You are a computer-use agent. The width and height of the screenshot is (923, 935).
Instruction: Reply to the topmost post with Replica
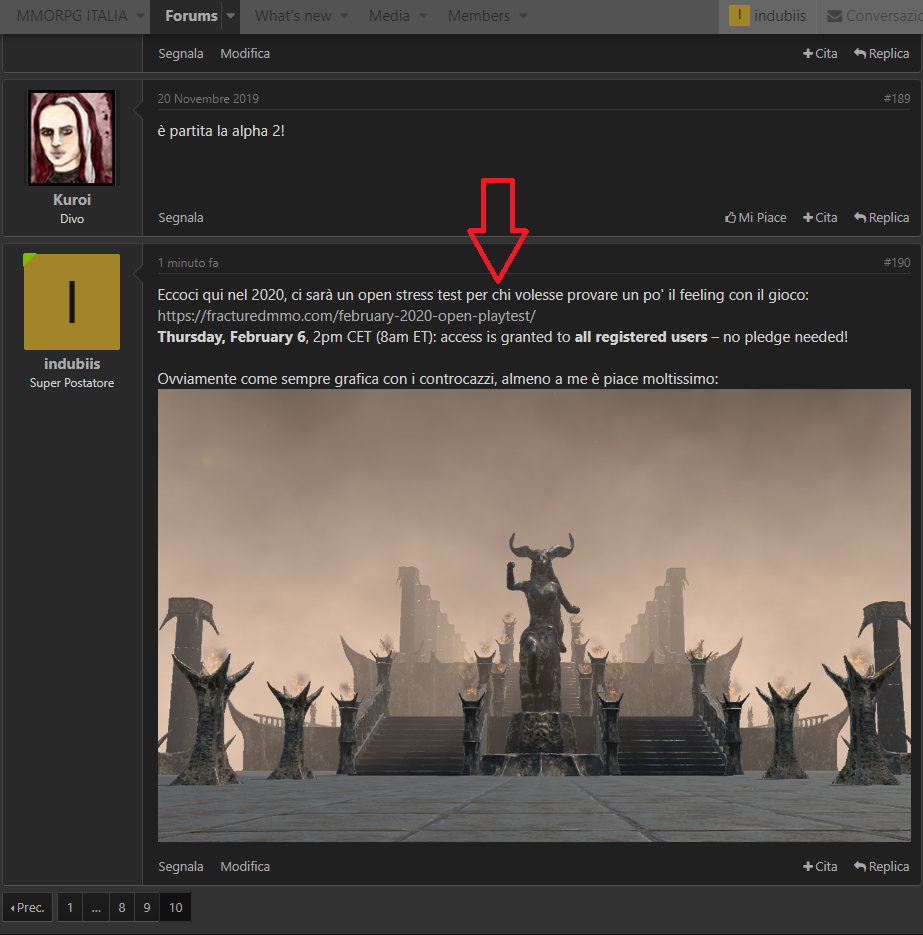881,54
